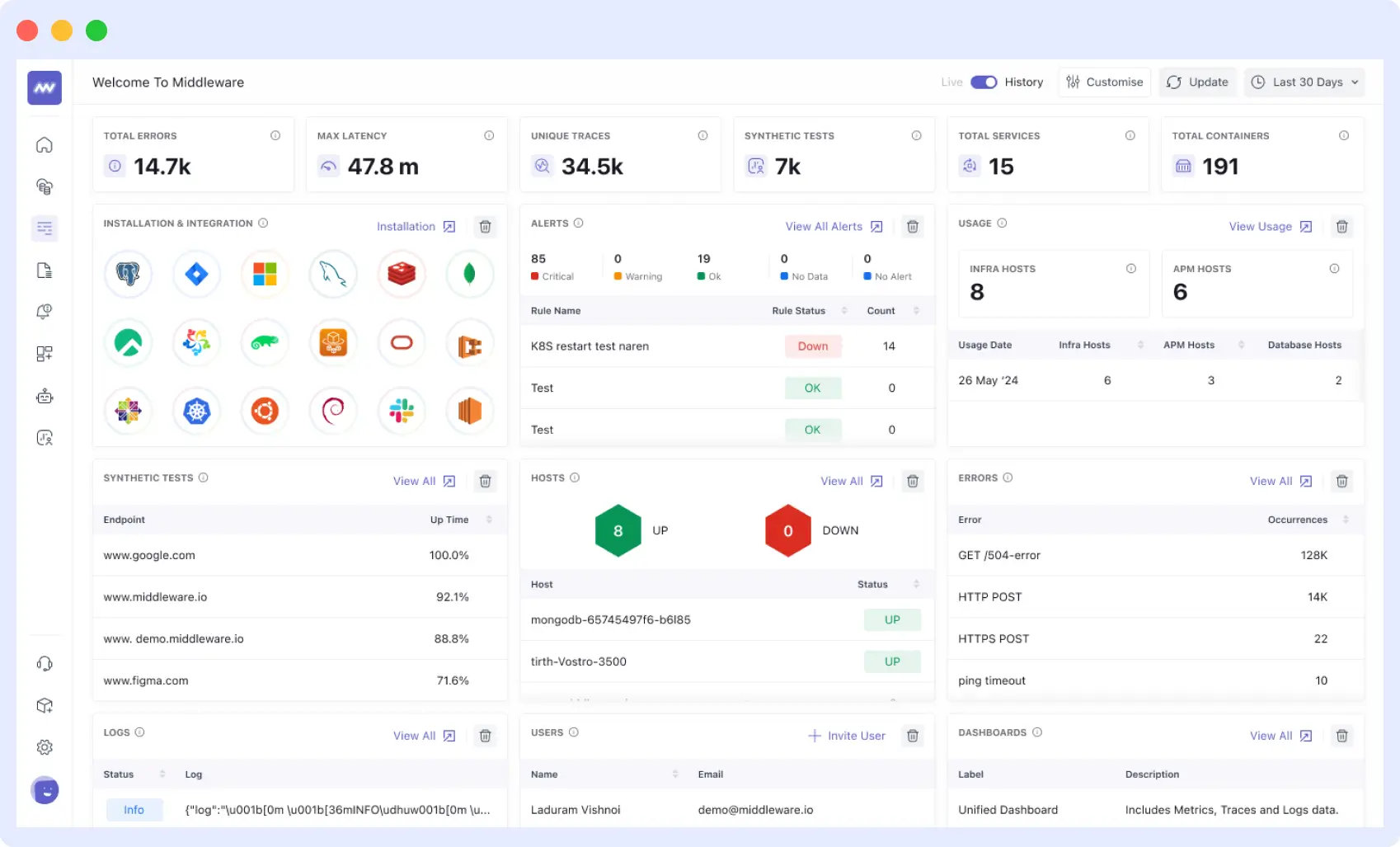Click the Update option in top bar
Screen dimensions: 1400x847
click(1197, 82)
